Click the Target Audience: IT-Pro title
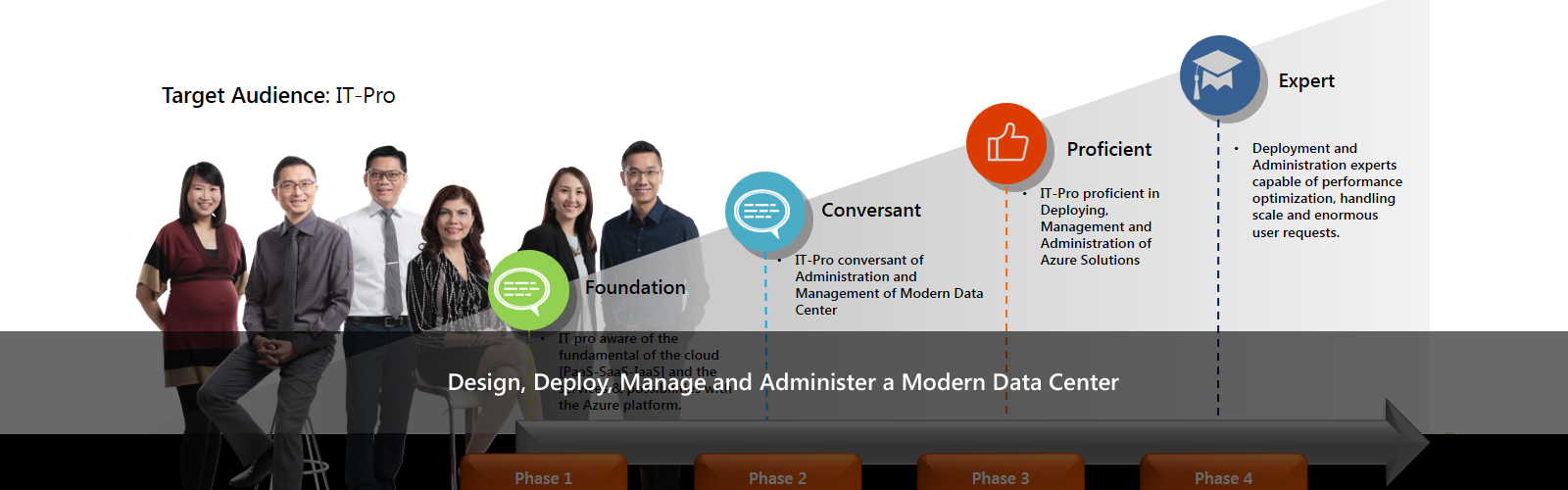The height and width of the screenshot is (490, 1568). 278,95
